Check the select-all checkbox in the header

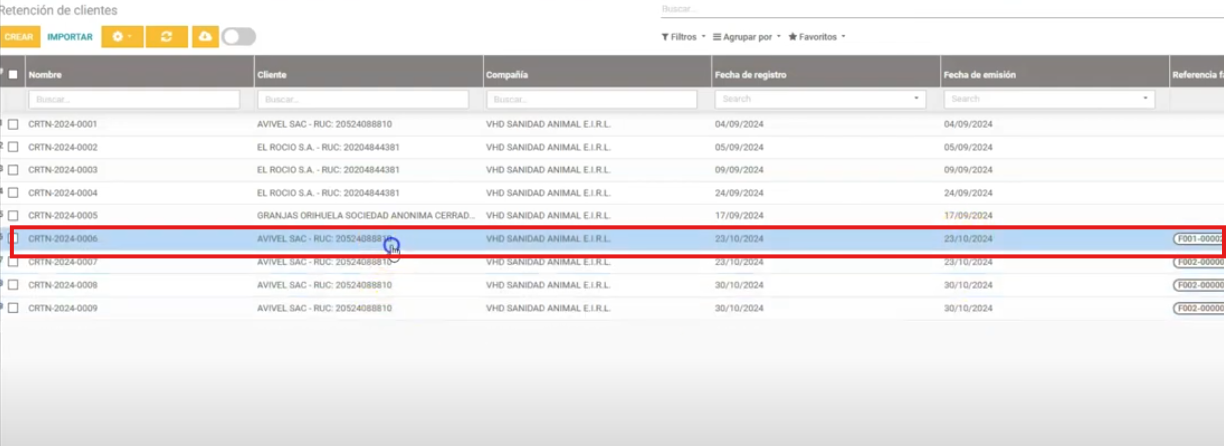[x=13, y=74]
